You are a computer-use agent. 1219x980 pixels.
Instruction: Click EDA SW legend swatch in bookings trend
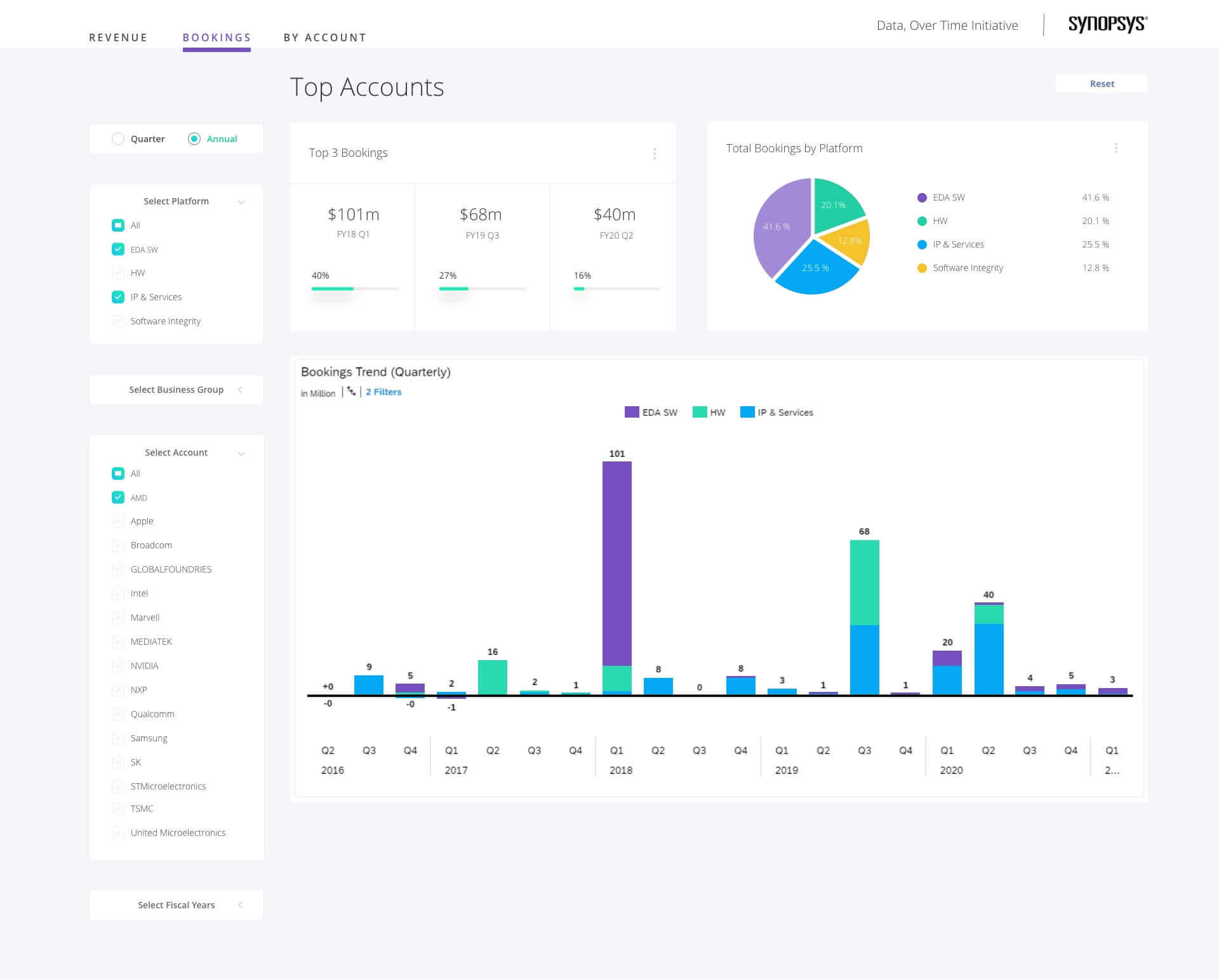point(632,412)
